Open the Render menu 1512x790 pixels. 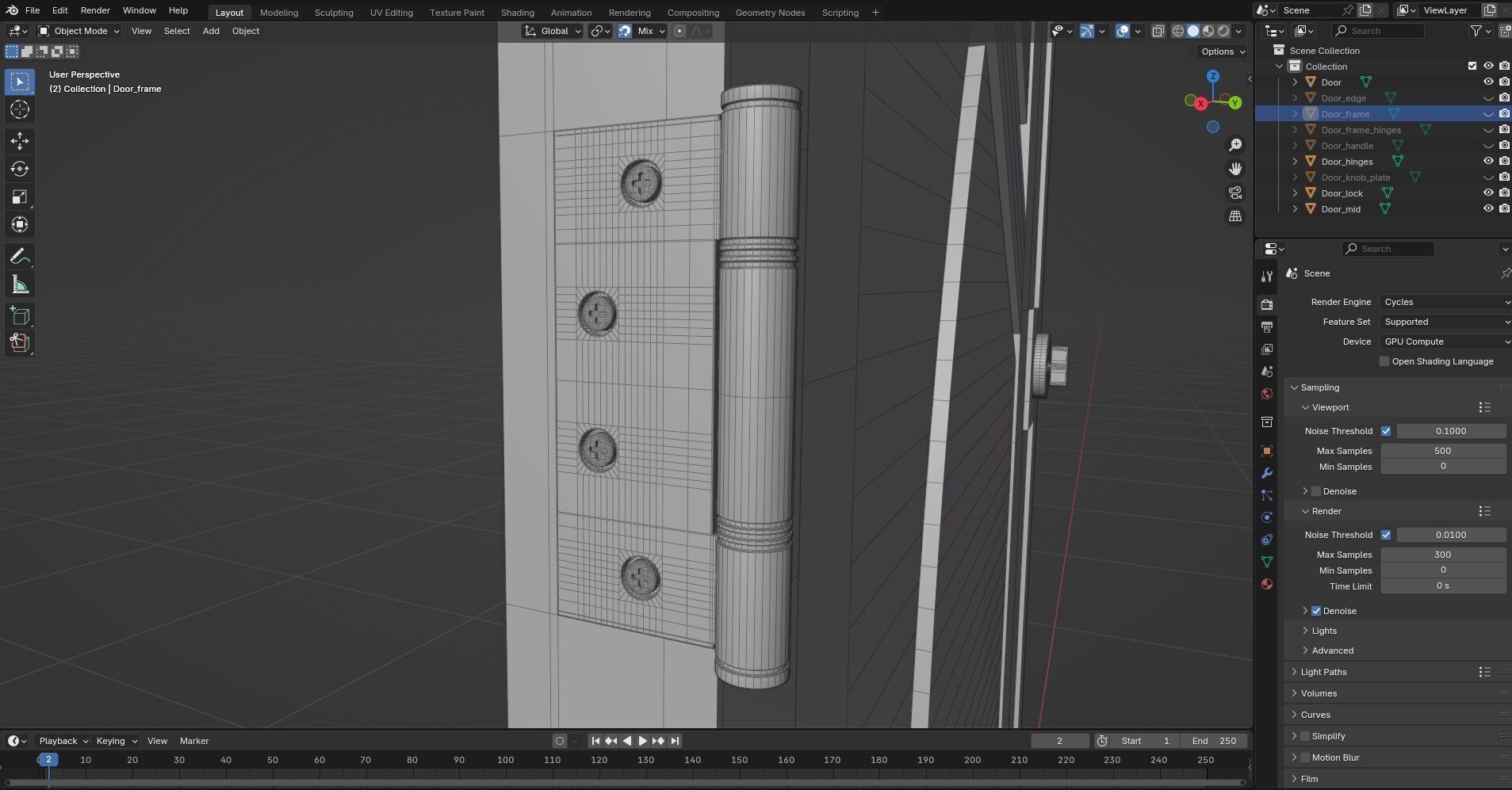[x=95, y=10]
